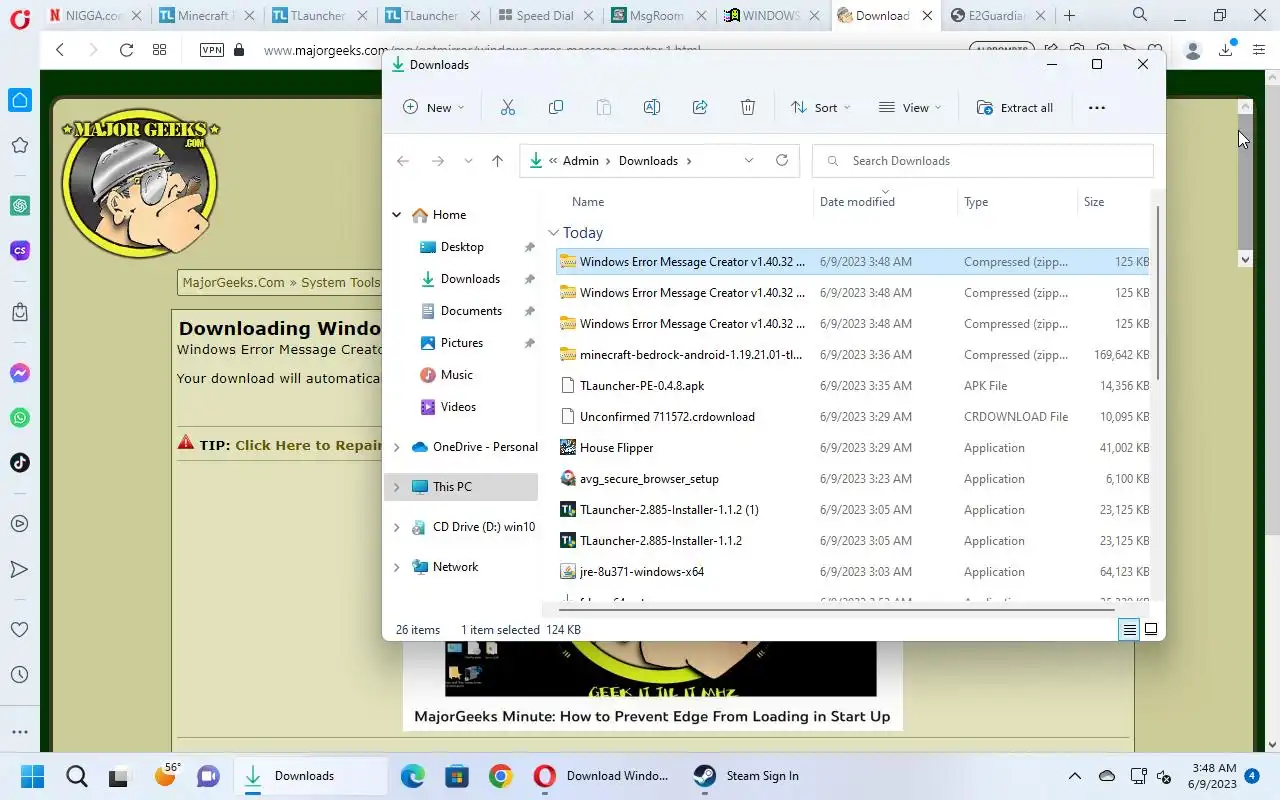Open Opera sidebar Player icon
This screenshot has height=800, width=1280.
(x=20, y=523)
